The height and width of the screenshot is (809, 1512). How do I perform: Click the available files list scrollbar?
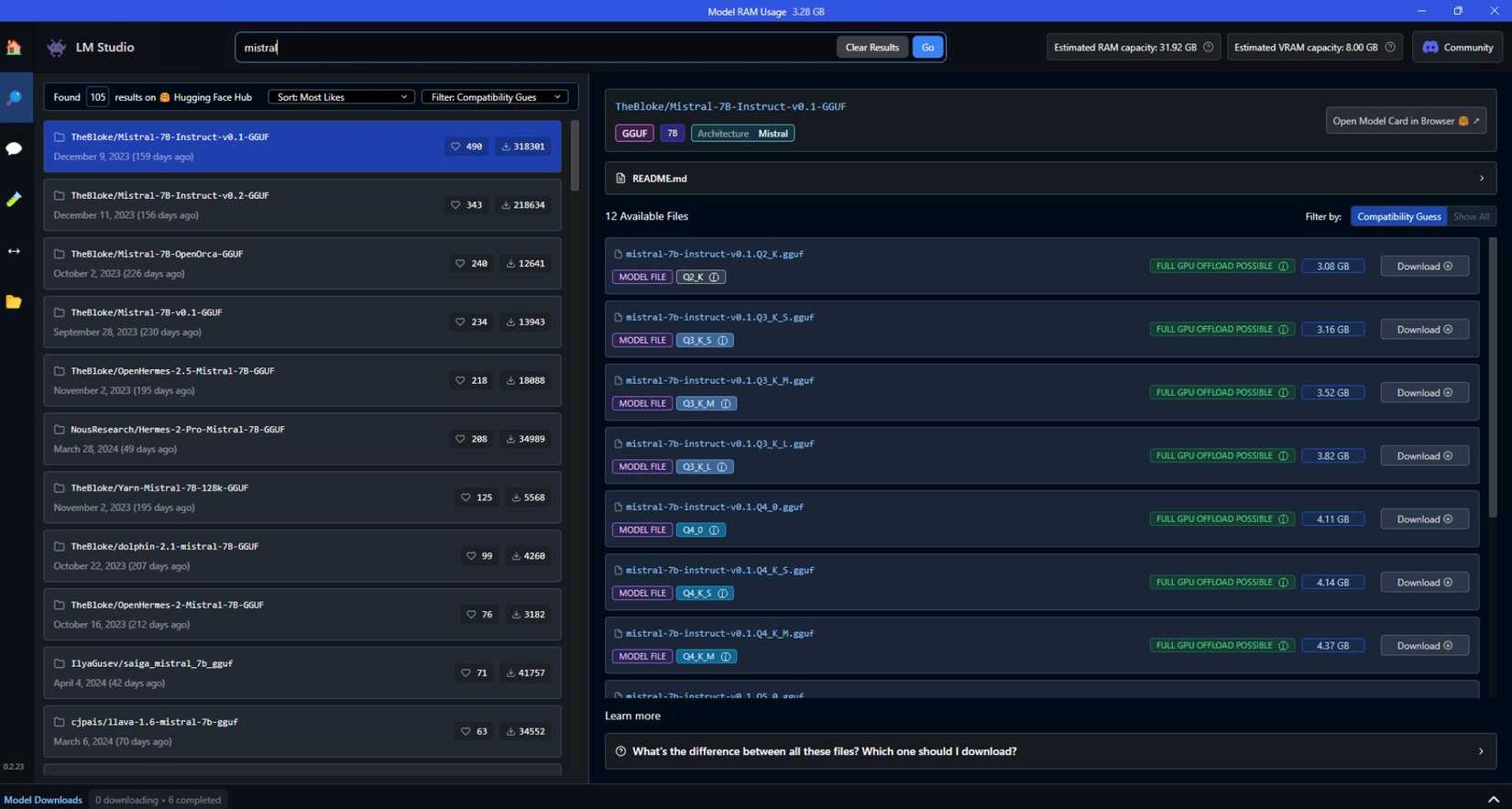(x=1493, y=378)
